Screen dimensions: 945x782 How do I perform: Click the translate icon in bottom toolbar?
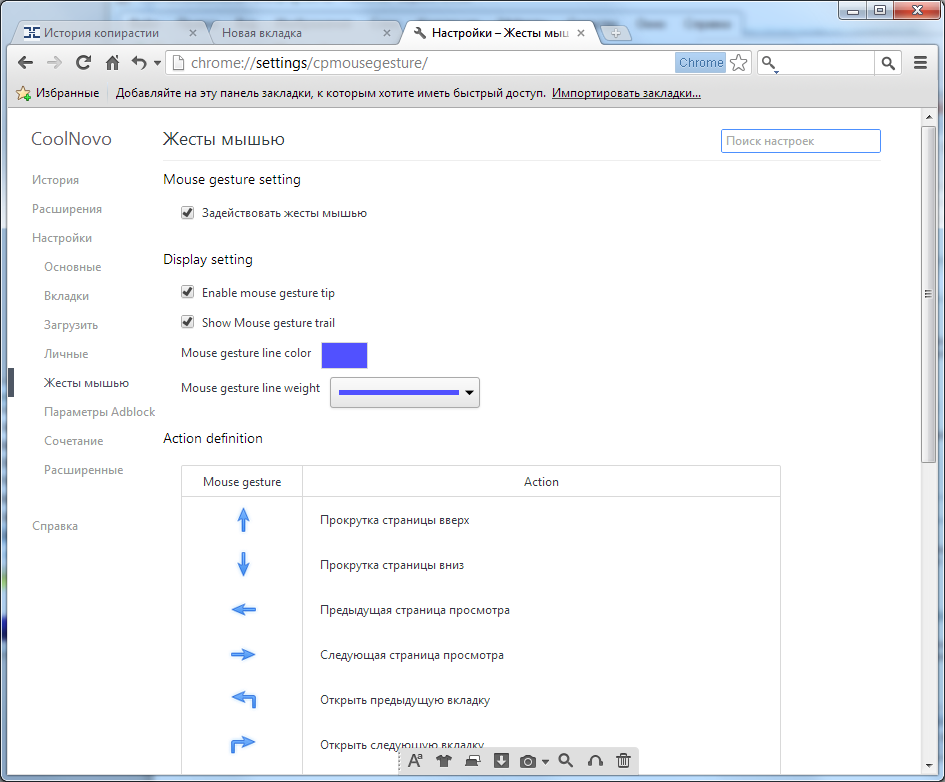point(416,761)
